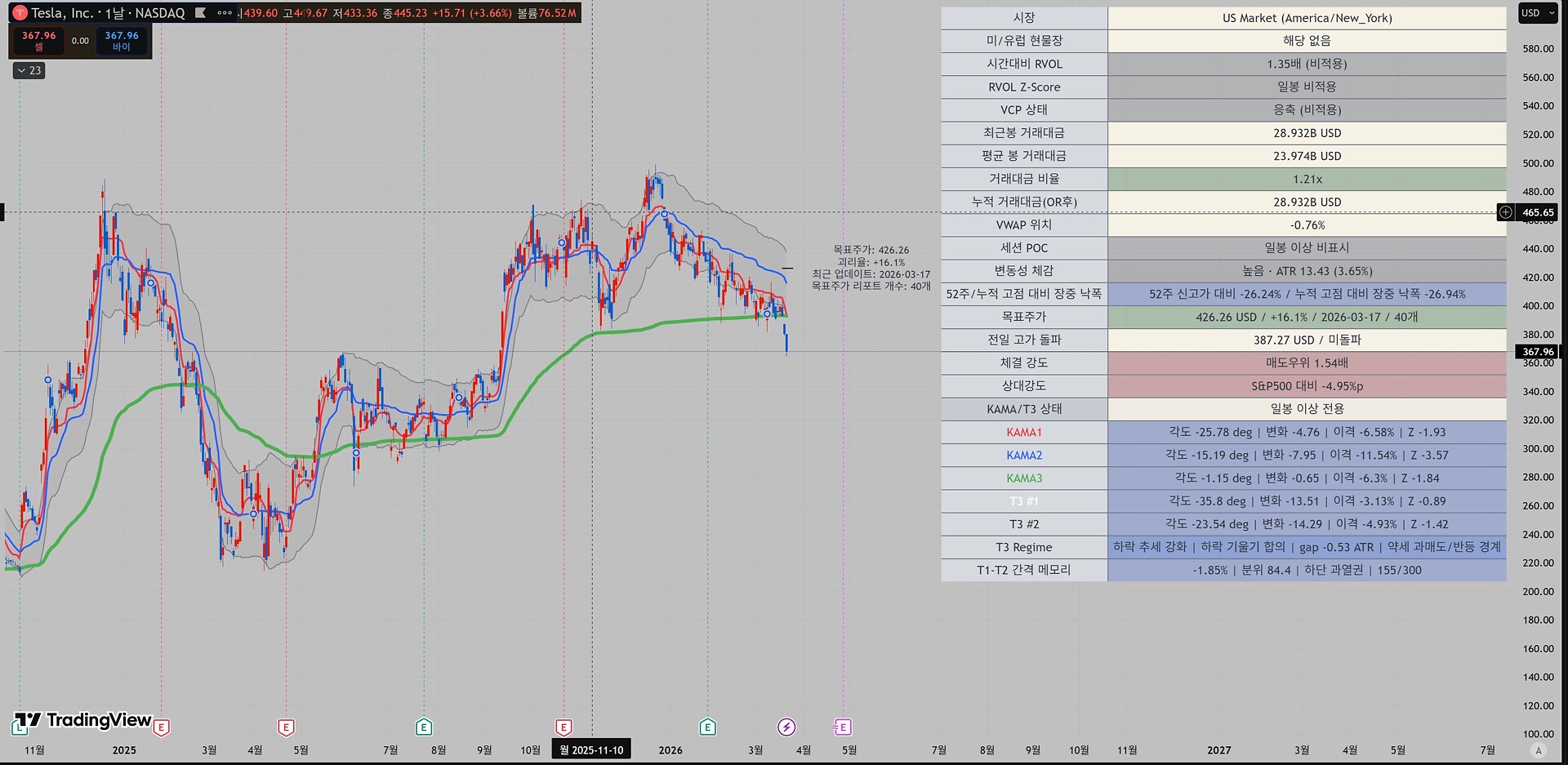Click the purple lightning bolt event icon
This screenshot has width=1568, height=765.
(x=786, y=727)
